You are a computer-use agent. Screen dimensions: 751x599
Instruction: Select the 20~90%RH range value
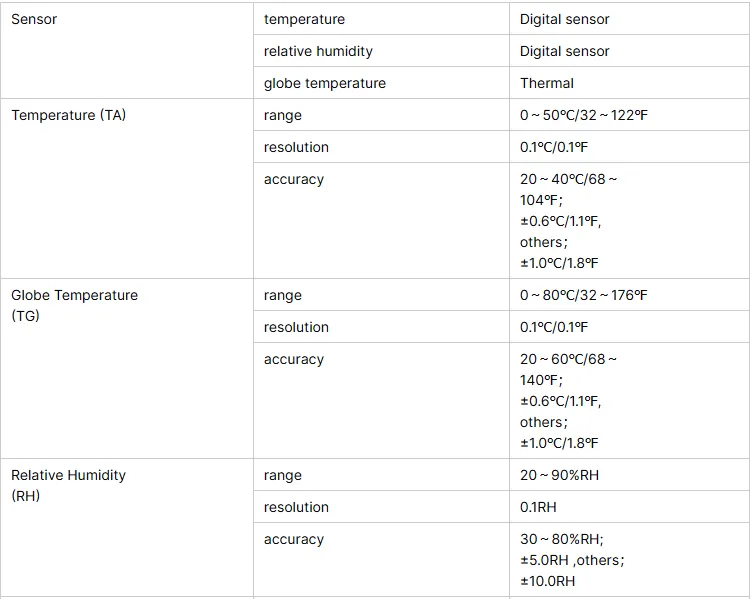coord(559,475)
